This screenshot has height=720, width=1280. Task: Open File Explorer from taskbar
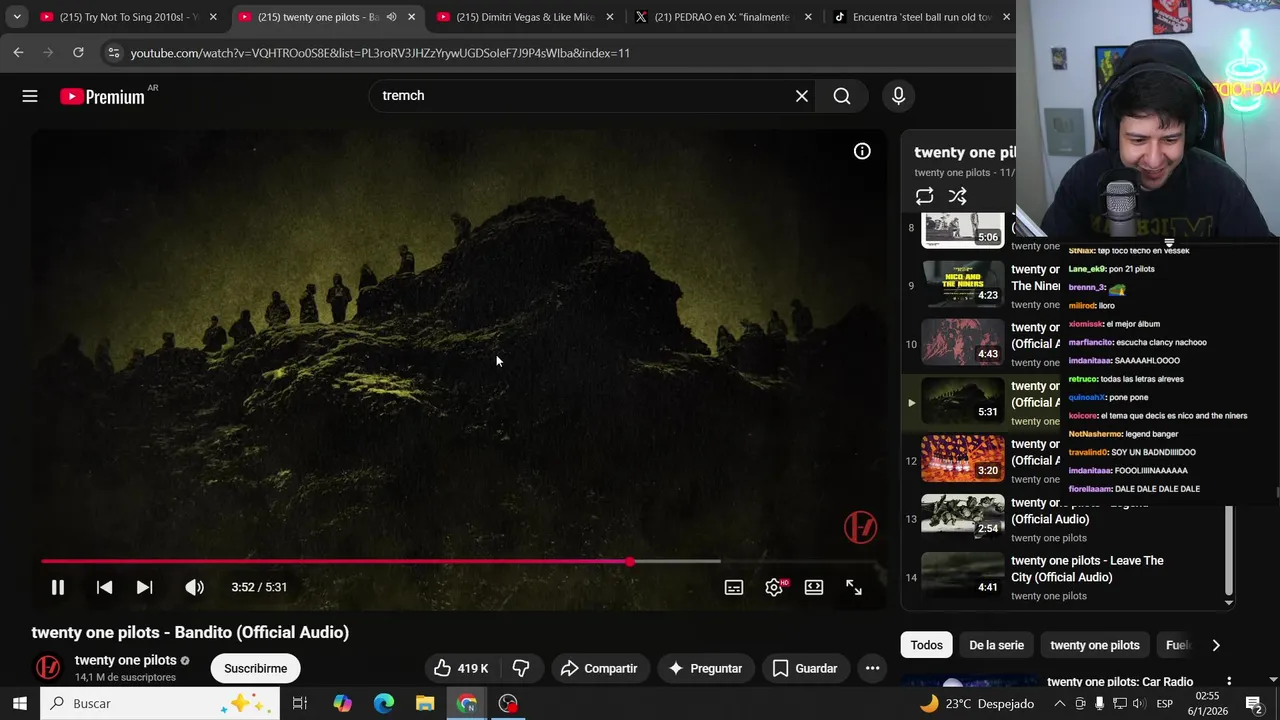tap(425, 703)
